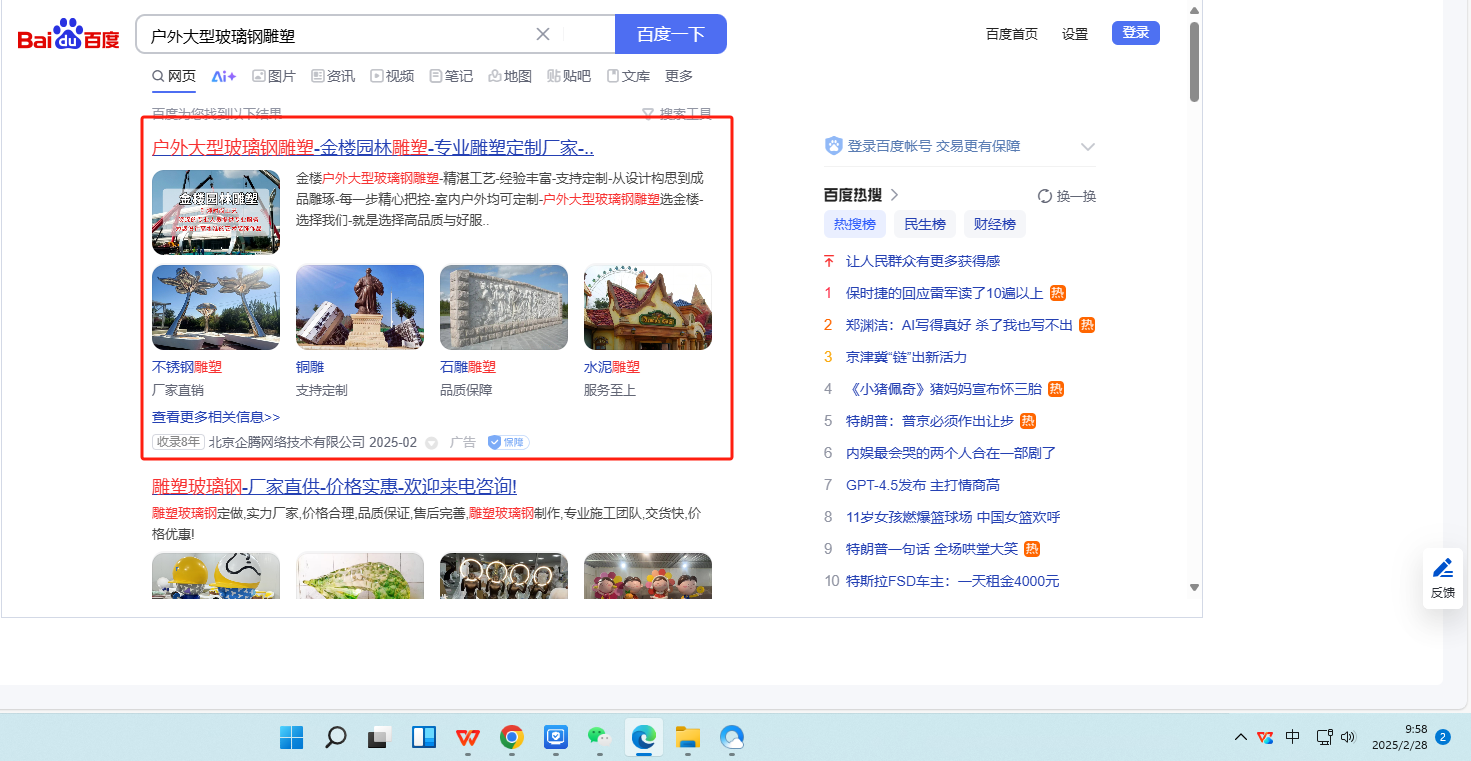Open WPS Office from the taskbar

467,738
